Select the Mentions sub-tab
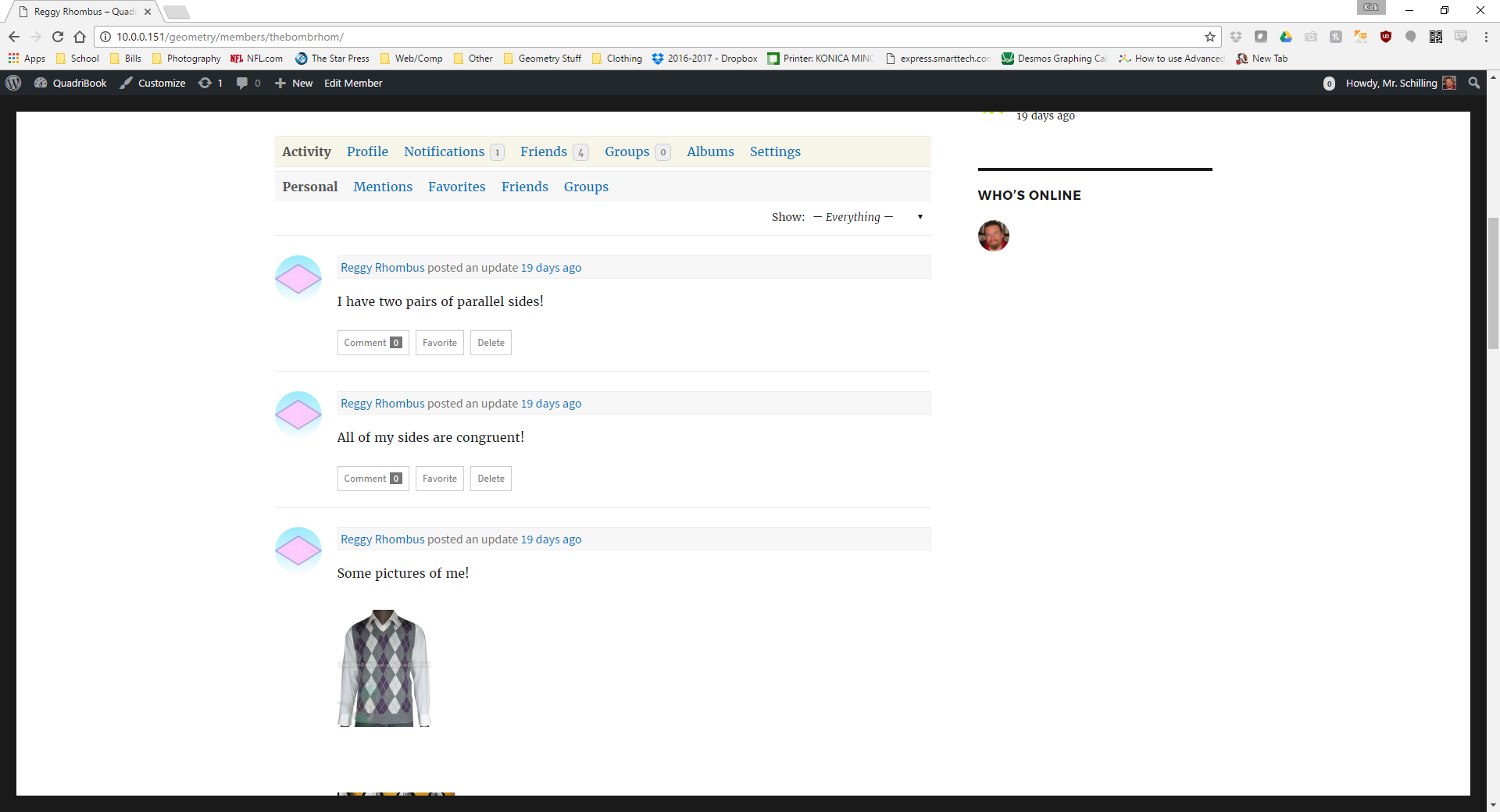1500x812 pixels. (x=382, y=187)
